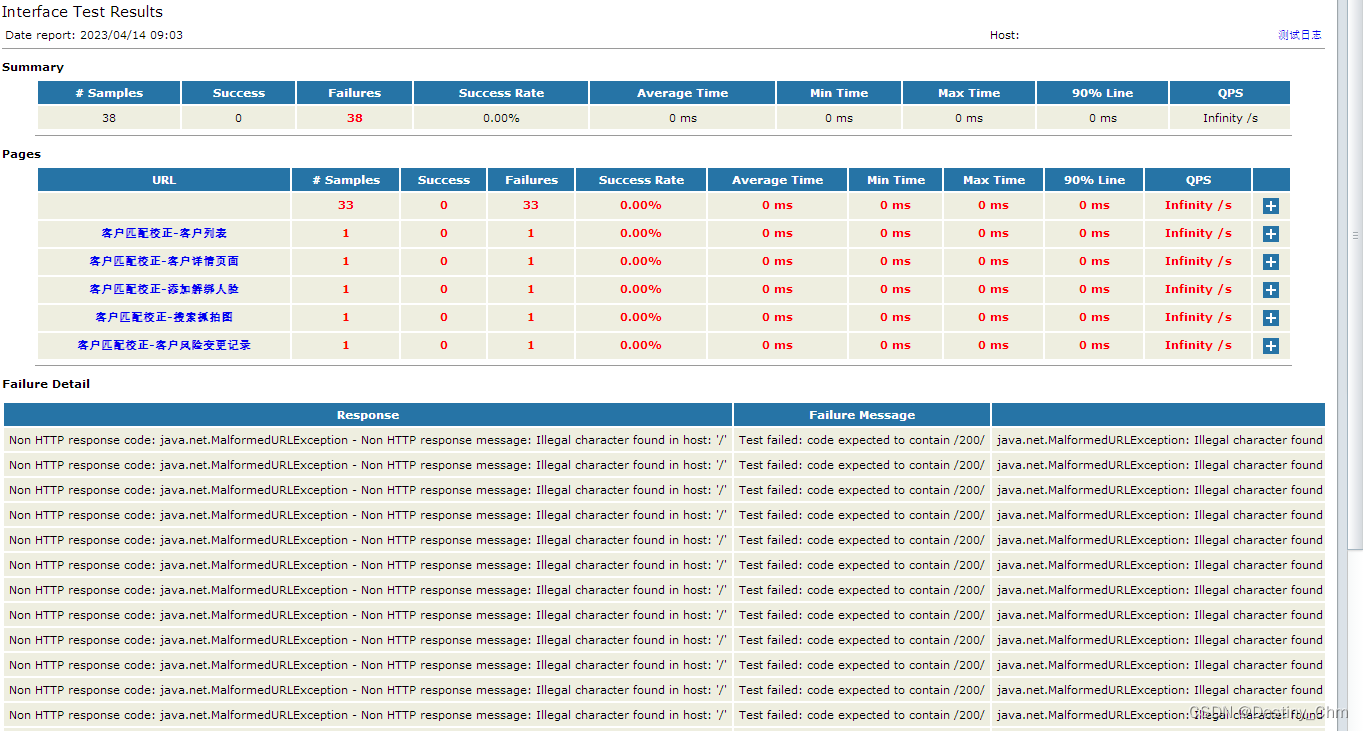
Task: Click the Summary QPS value Infinity /s
Action: [x=1230, y=118]
